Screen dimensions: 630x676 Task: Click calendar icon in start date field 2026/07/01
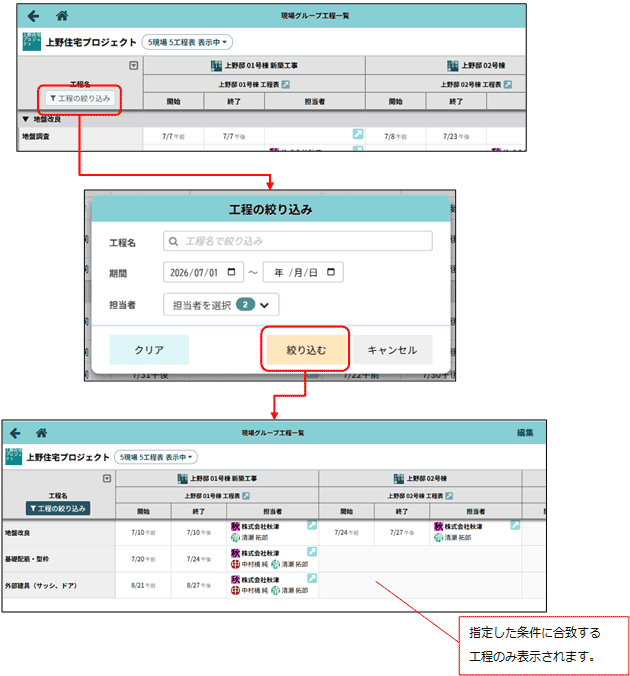click(x=232, y=272)
